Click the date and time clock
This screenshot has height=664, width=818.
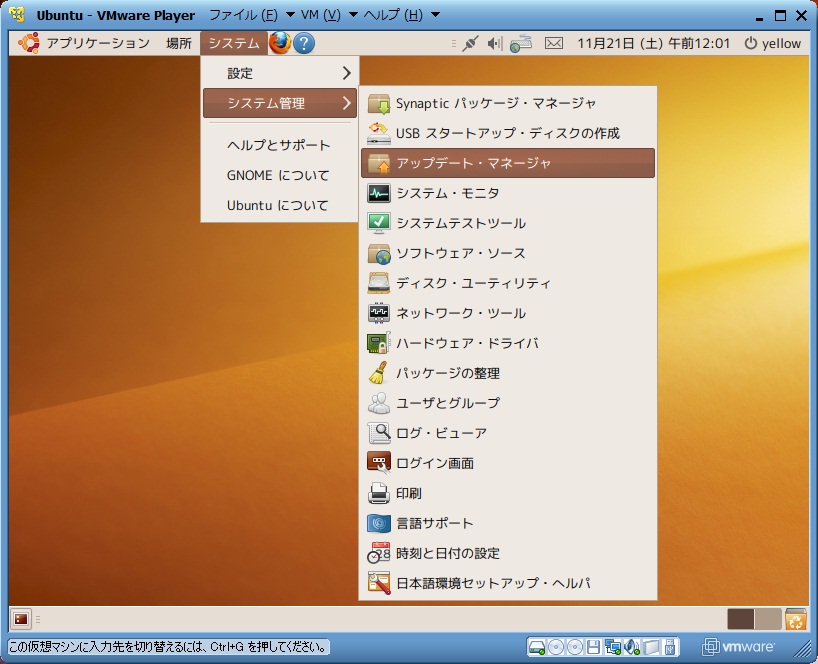pyautogui.click(x=653, y=43)
